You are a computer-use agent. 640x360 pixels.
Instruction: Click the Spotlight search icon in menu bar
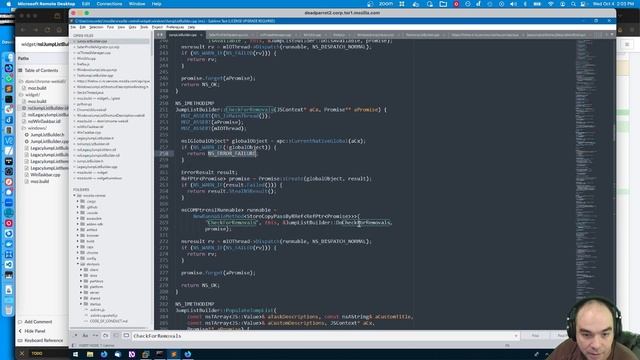pos(573,4)
